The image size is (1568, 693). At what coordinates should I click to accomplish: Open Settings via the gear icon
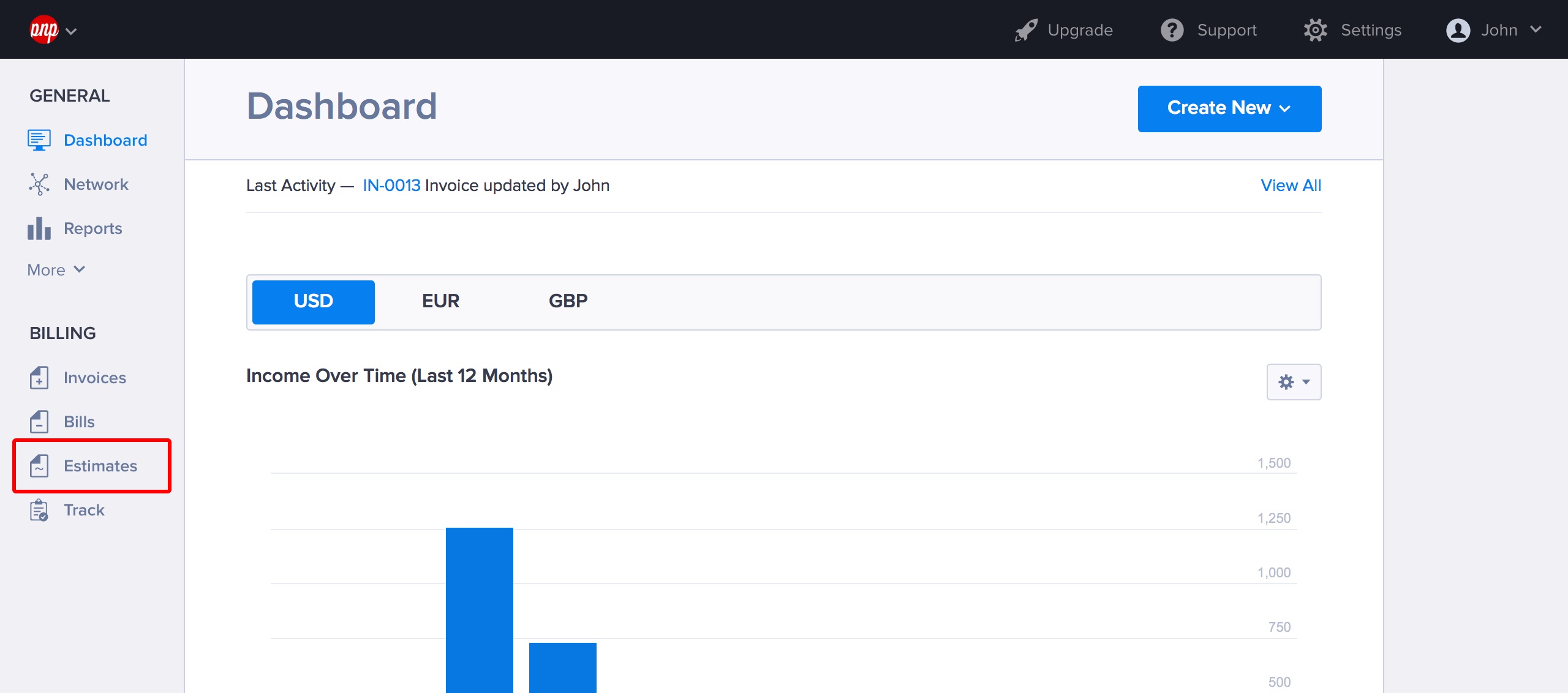click(x=1315, y=30)
